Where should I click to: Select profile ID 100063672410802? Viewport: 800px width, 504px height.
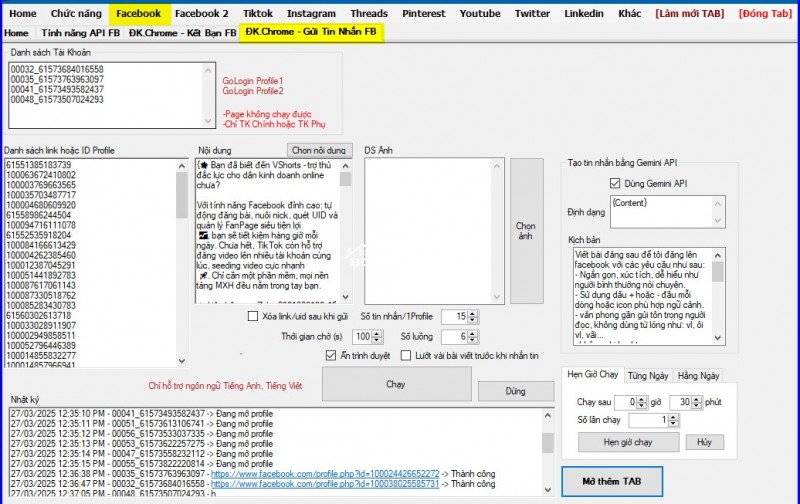(x=41, y=175)
